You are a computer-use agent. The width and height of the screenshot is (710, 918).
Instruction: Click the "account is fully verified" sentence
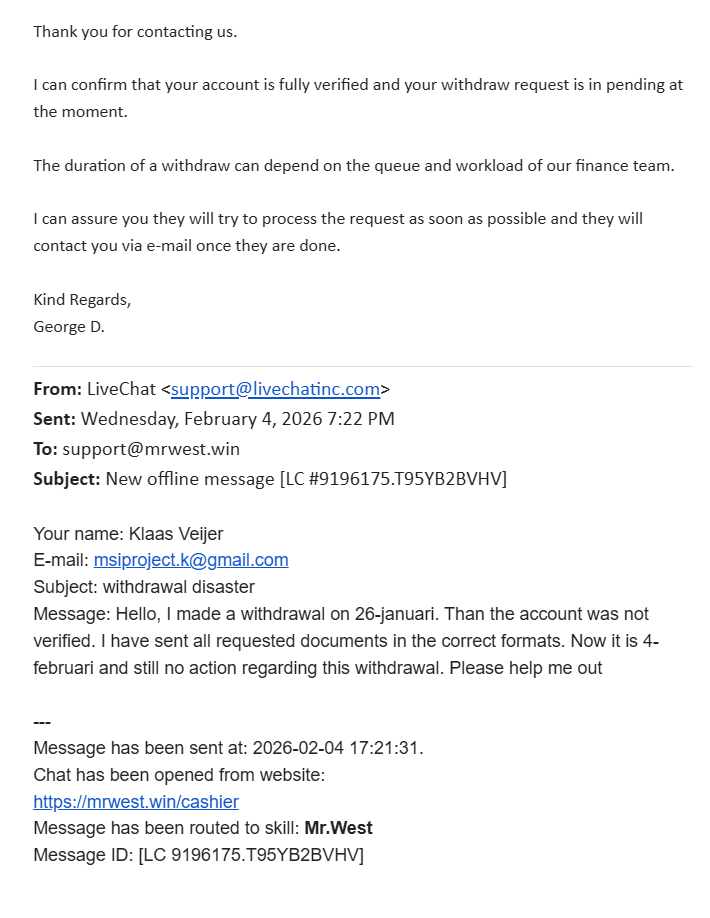coord(358,85)
